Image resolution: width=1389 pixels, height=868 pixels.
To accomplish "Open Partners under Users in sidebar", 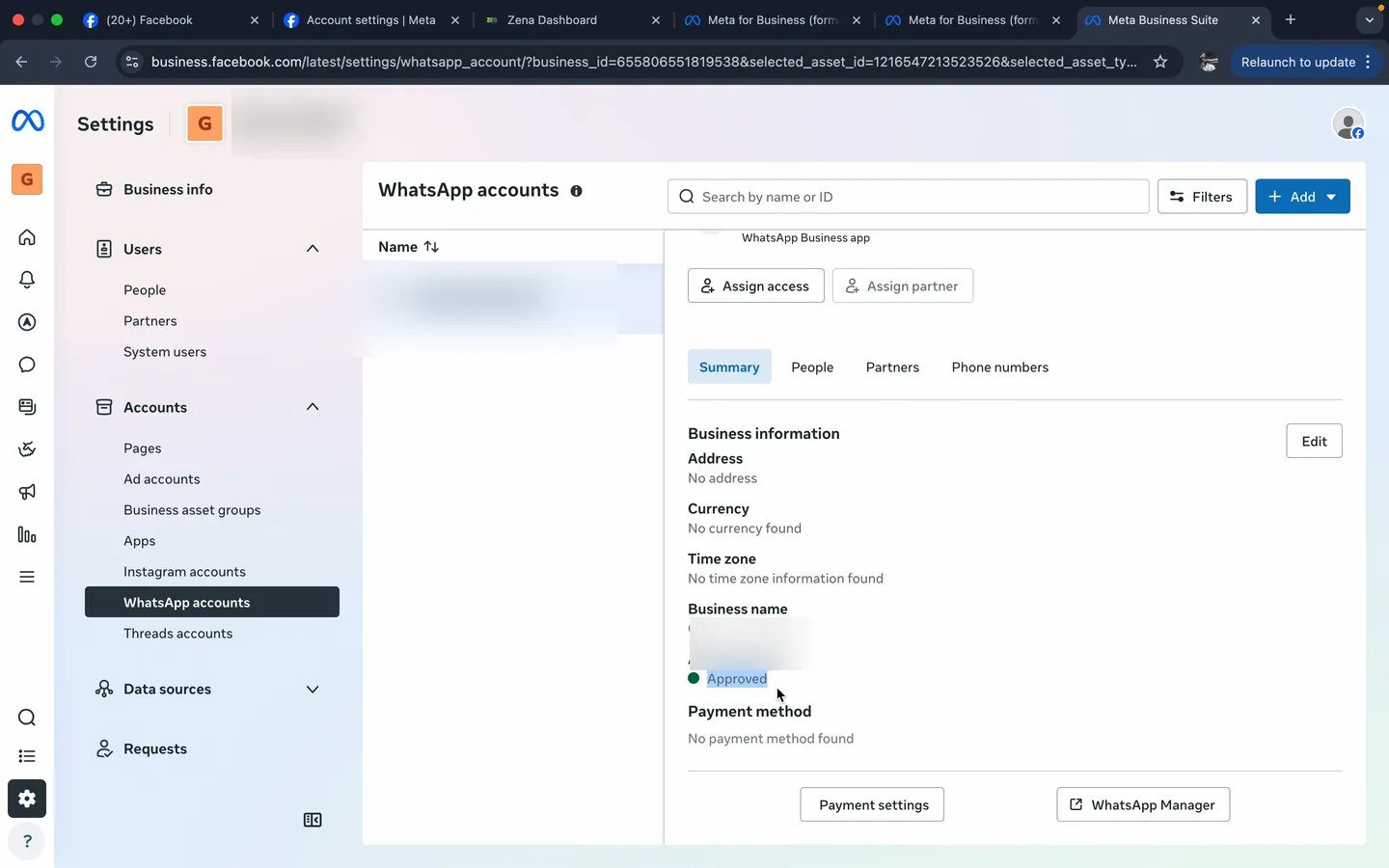I will 150,321.
